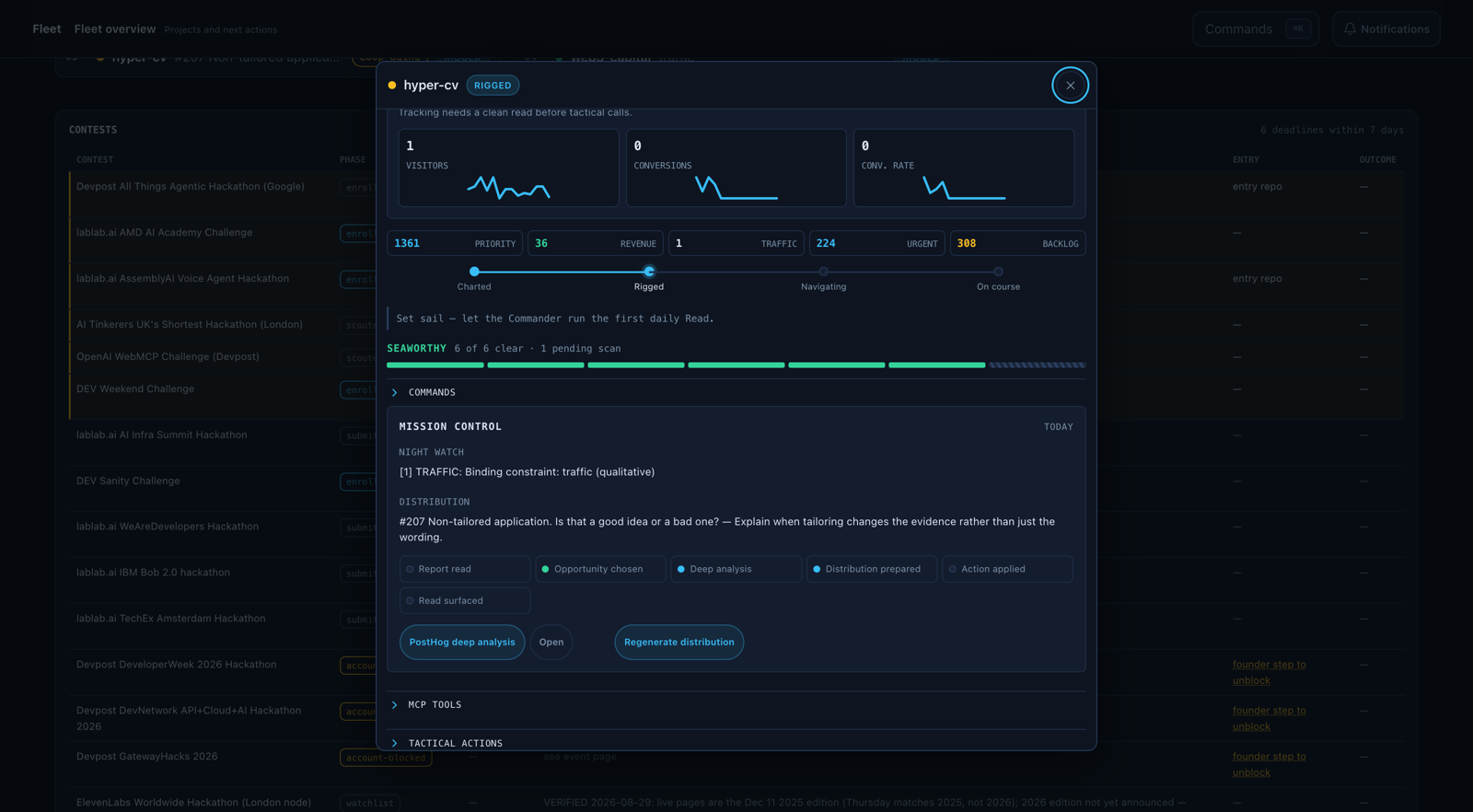Click Regenerate distribution button

679,642
